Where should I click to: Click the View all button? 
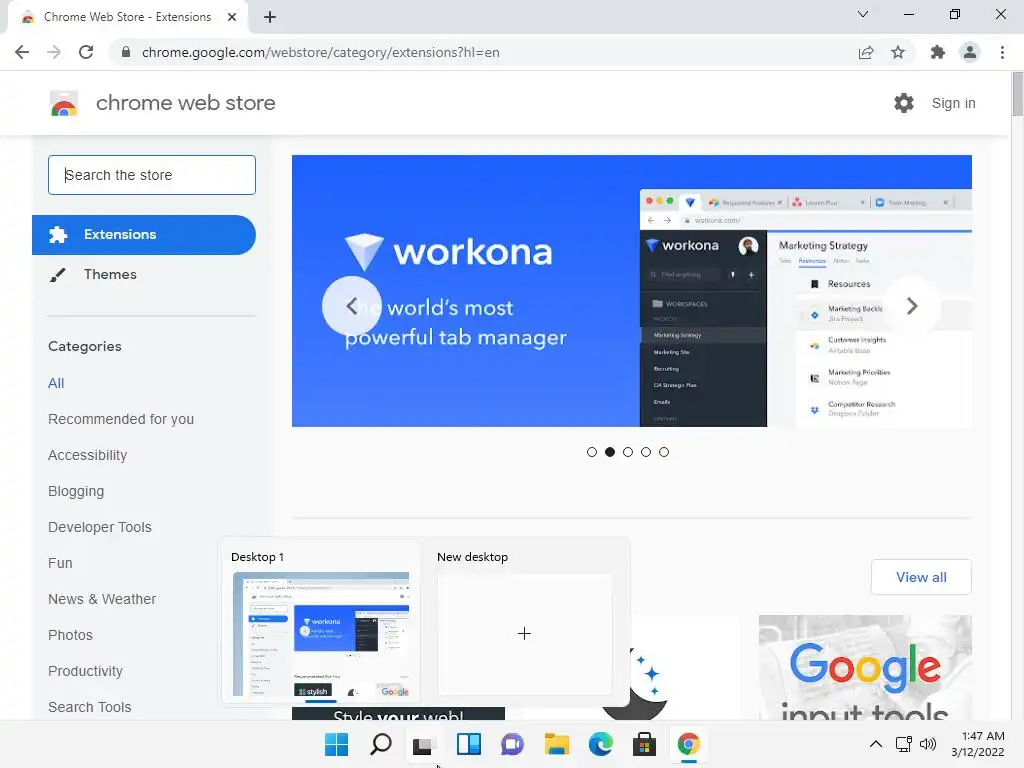(921, 577)
